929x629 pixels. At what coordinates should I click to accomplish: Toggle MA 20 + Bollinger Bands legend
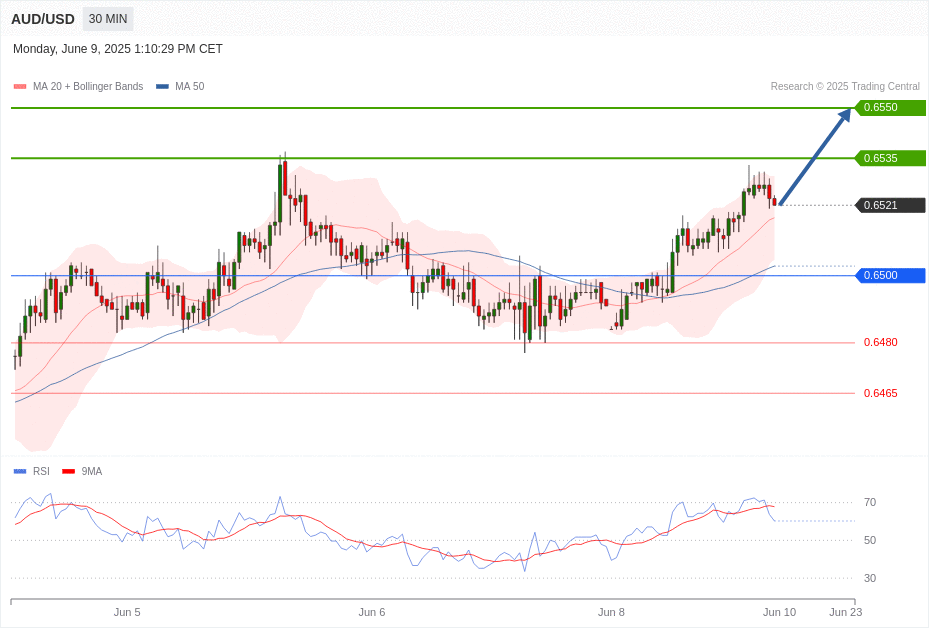pyautogui.click(x=78, y=86)
